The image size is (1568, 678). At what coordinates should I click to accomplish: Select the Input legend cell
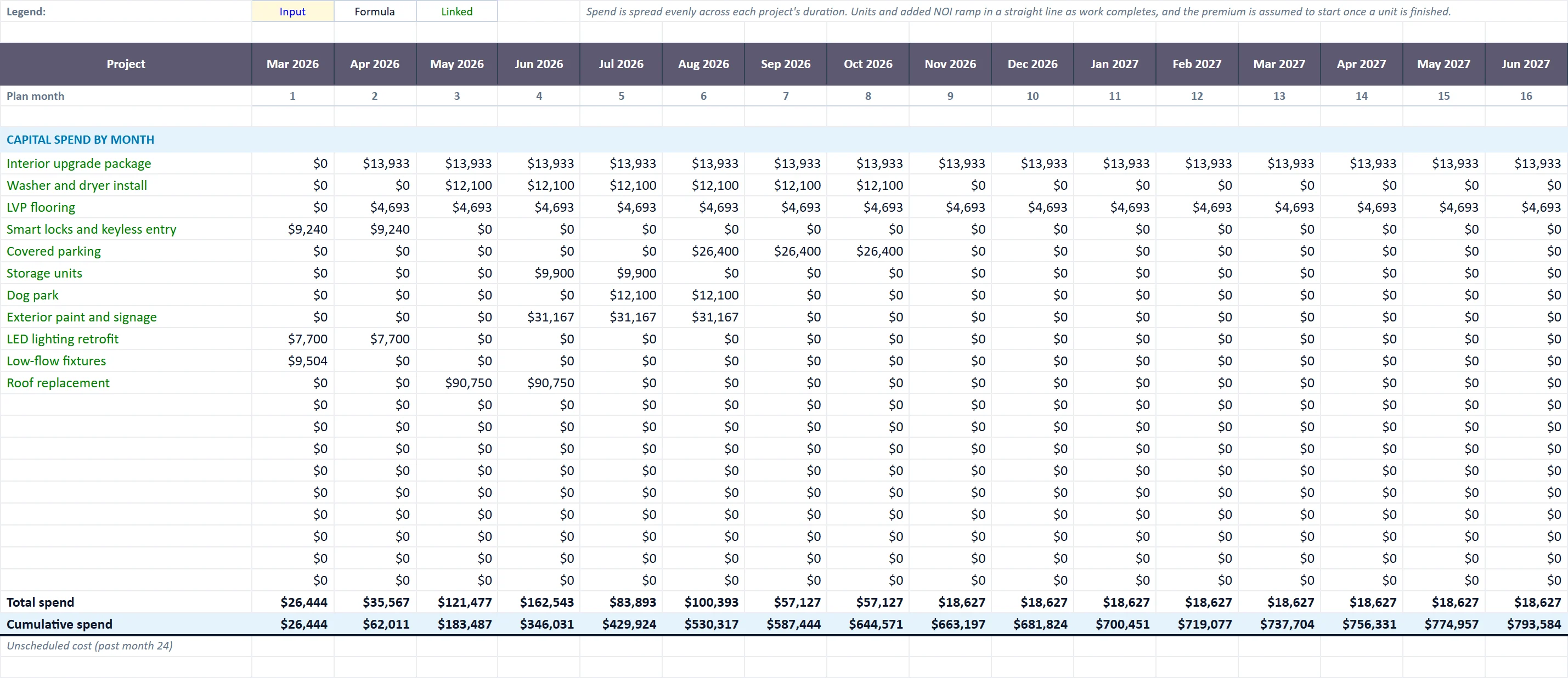pos(293,12)
